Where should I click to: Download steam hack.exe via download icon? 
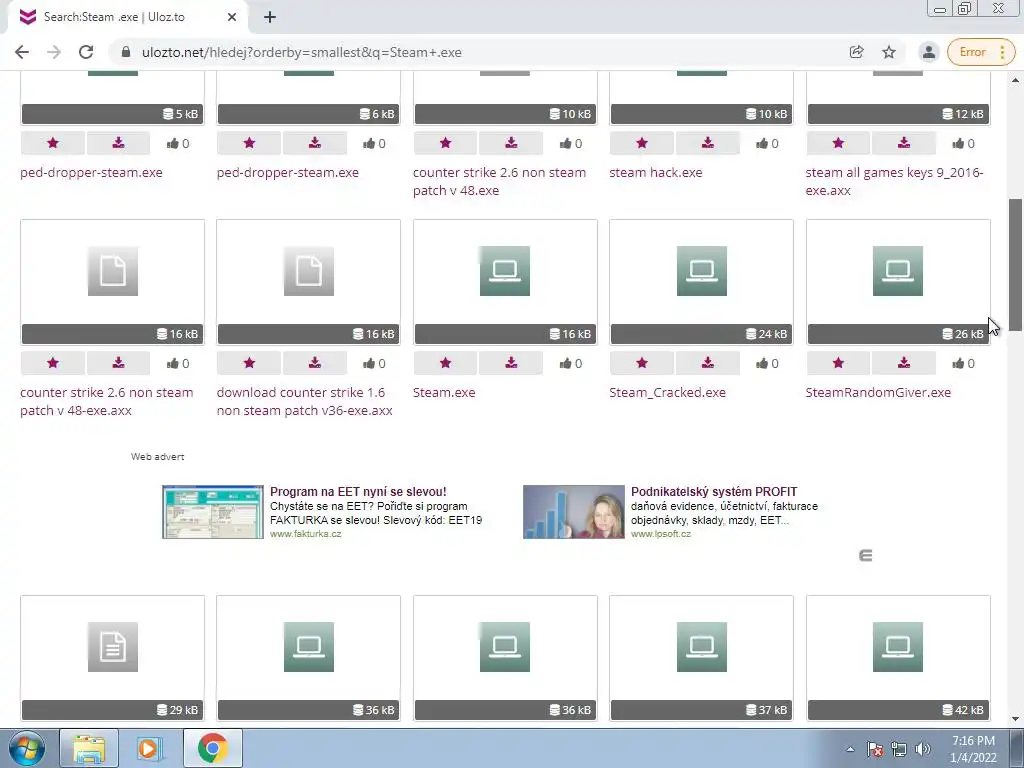[x=707, y=143]
